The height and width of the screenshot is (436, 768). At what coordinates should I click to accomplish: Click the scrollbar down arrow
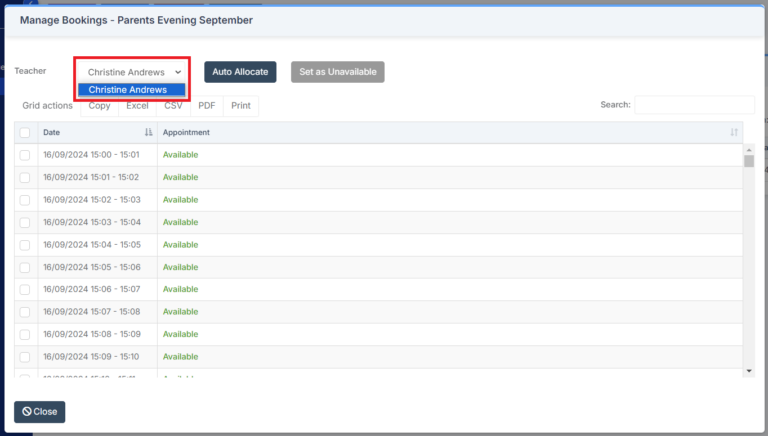[749, 371]
